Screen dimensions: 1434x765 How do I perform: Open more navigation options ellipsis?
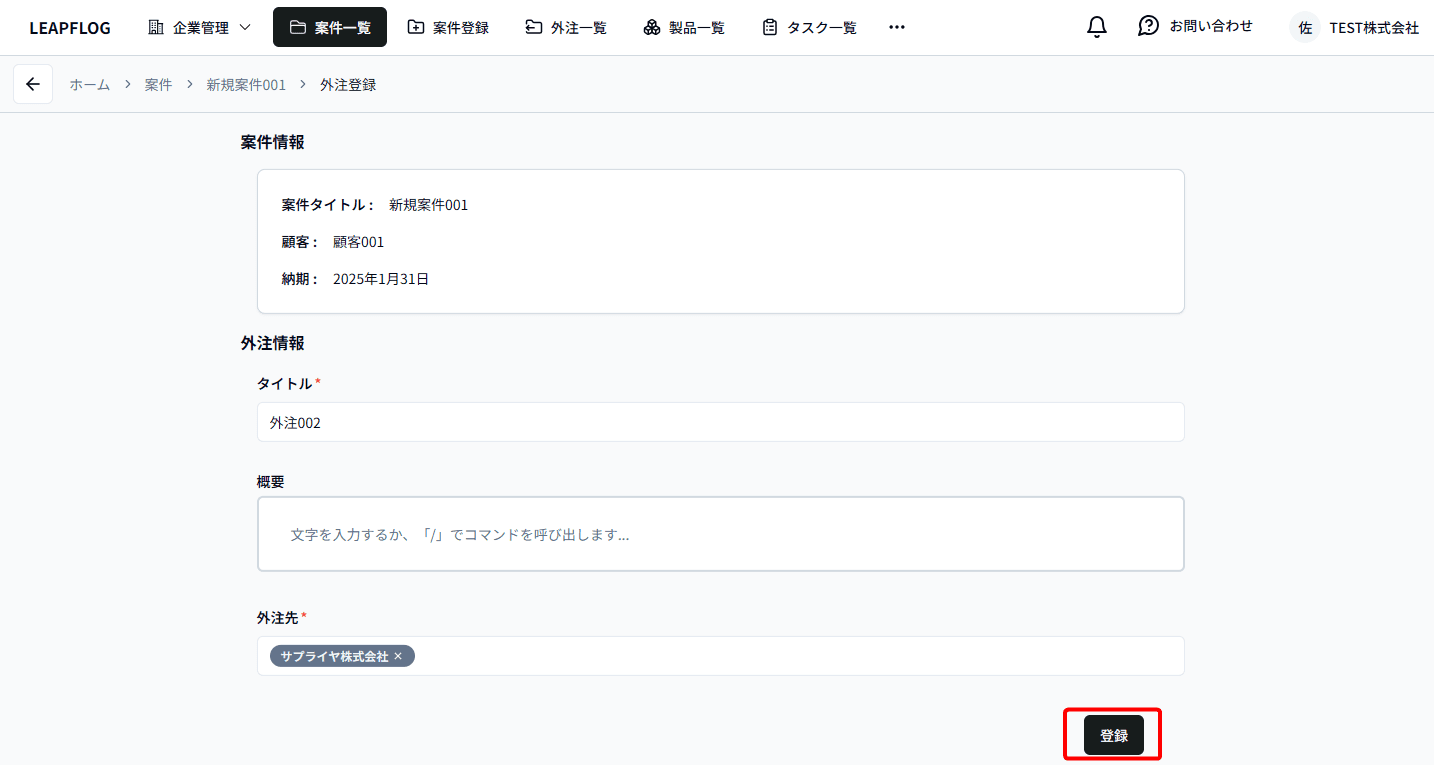897,28
